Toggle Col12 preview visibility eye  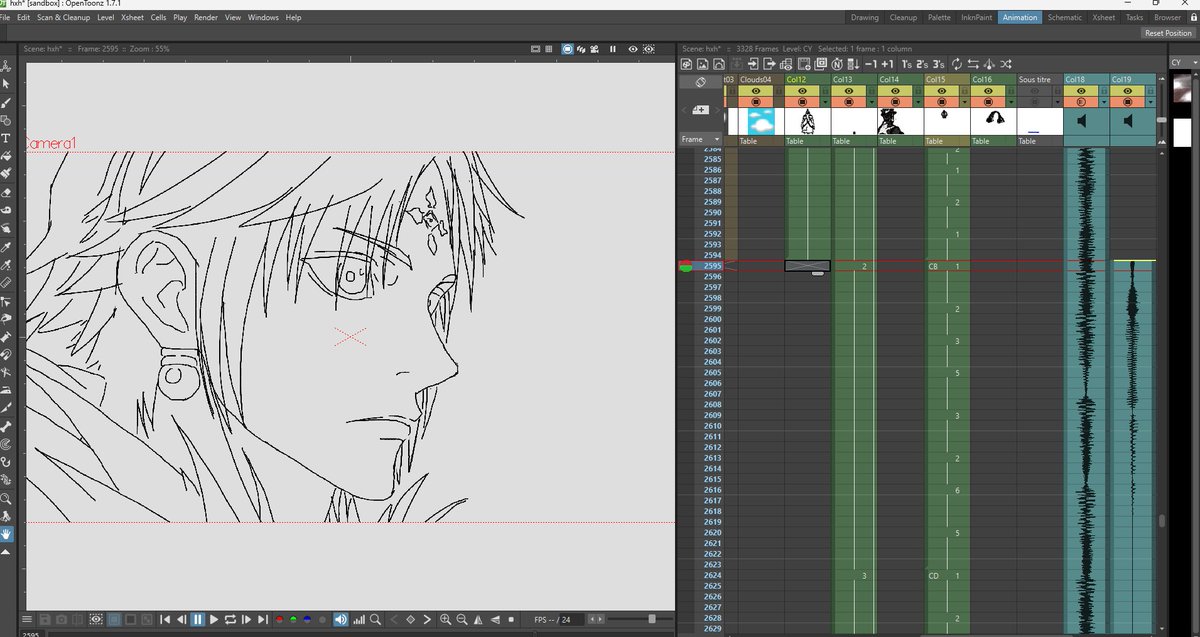[802, 90]
